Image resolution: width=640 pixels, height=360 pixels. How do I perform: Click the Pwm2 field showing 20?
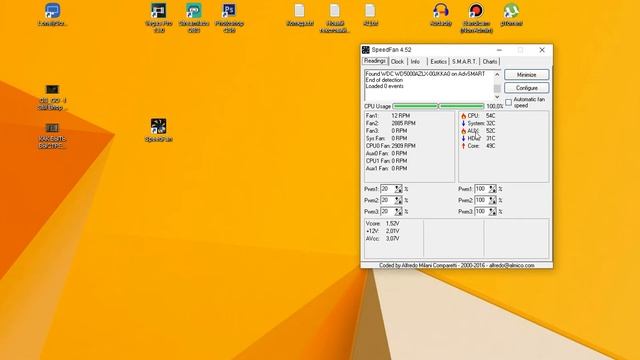pos(387,200)
